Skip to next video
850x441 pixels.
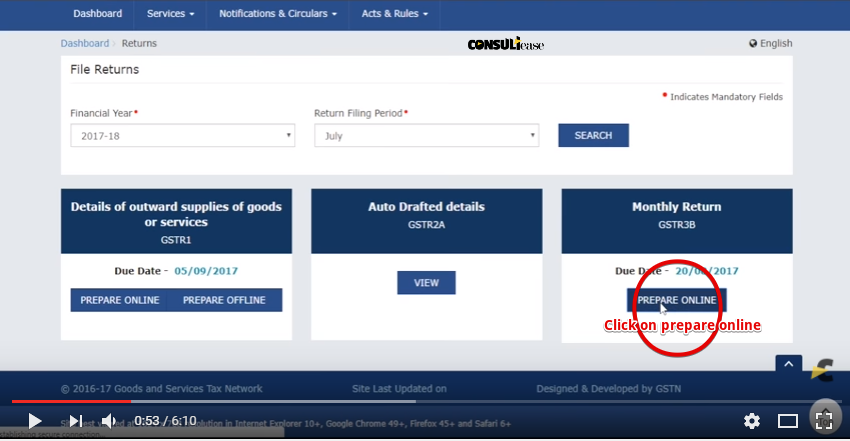pyautogui.click(x=76, y=421)
